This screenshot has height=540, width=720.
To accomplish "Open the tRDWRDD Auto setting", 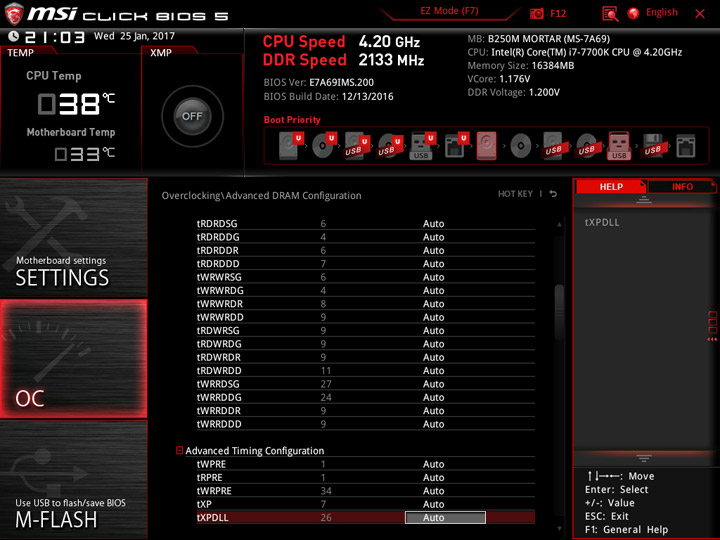I will (433, 371).
